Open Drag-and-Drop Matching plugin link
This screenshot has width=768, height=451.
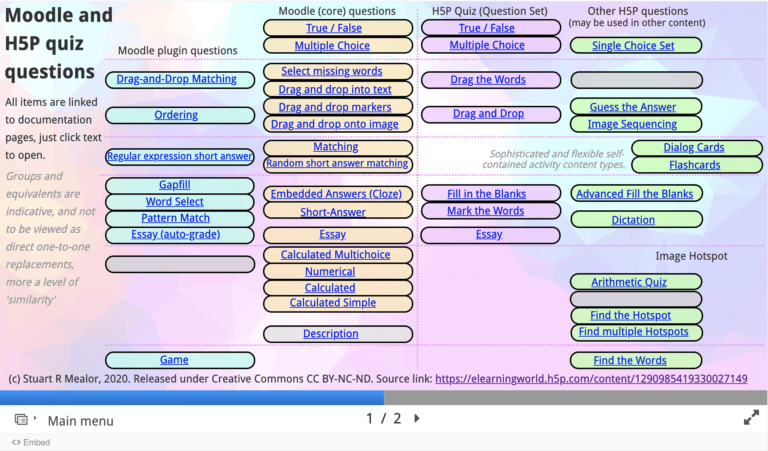coord(176,79)
